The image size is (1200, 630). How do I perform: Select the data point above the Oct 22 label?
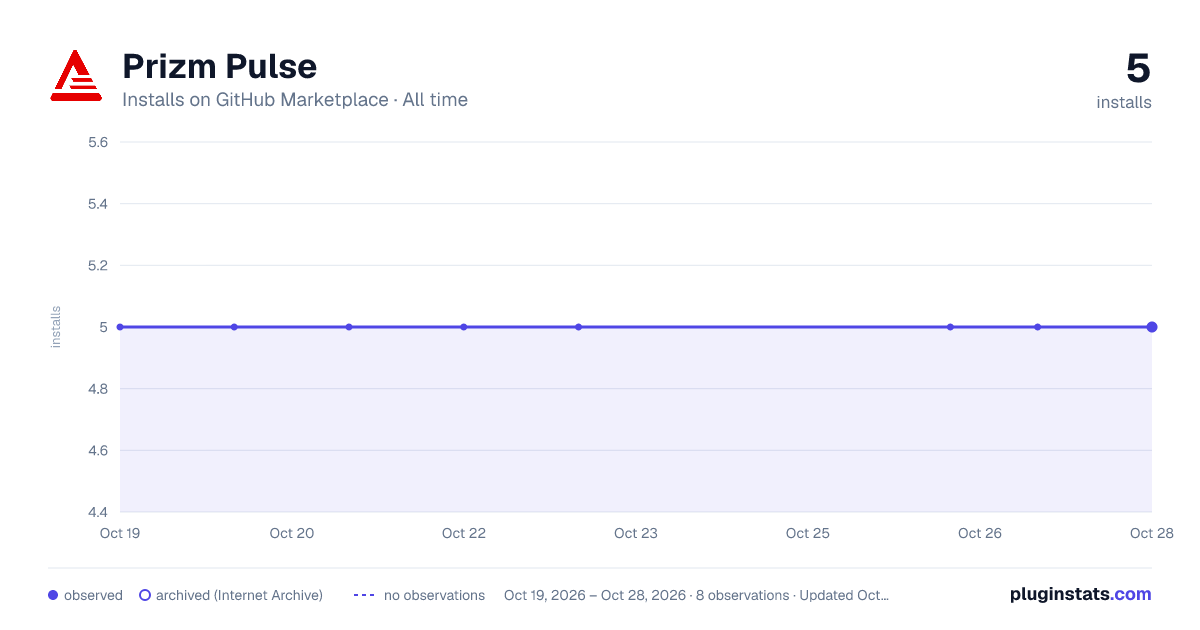464,327
